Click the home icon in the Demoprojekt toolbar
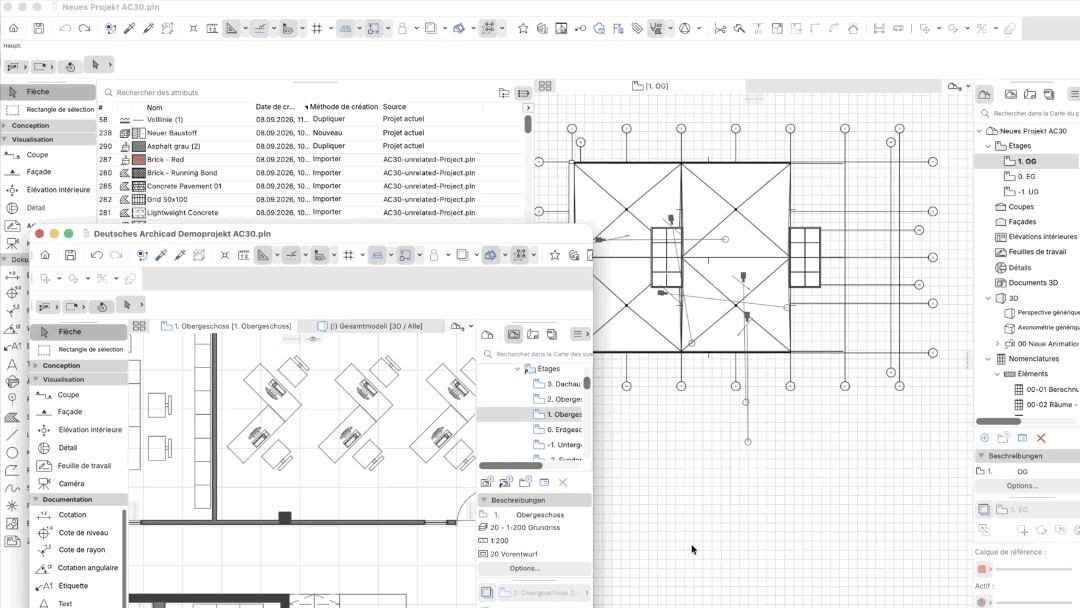 [45, 255]
